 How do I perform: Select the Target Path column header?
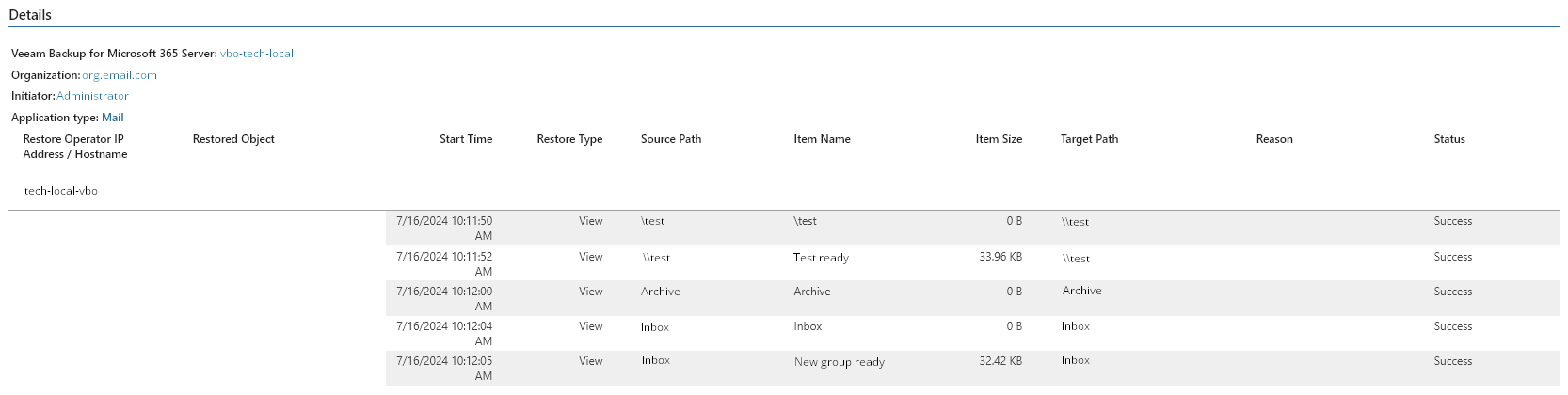pos(1089,139)
